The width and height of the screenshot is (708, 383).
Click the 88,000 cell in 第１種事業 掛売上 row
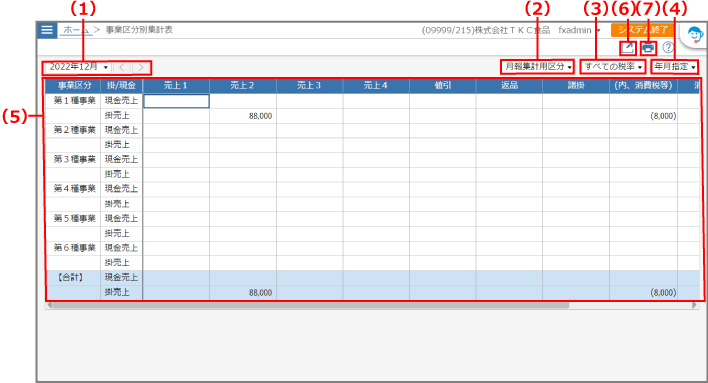243,116
